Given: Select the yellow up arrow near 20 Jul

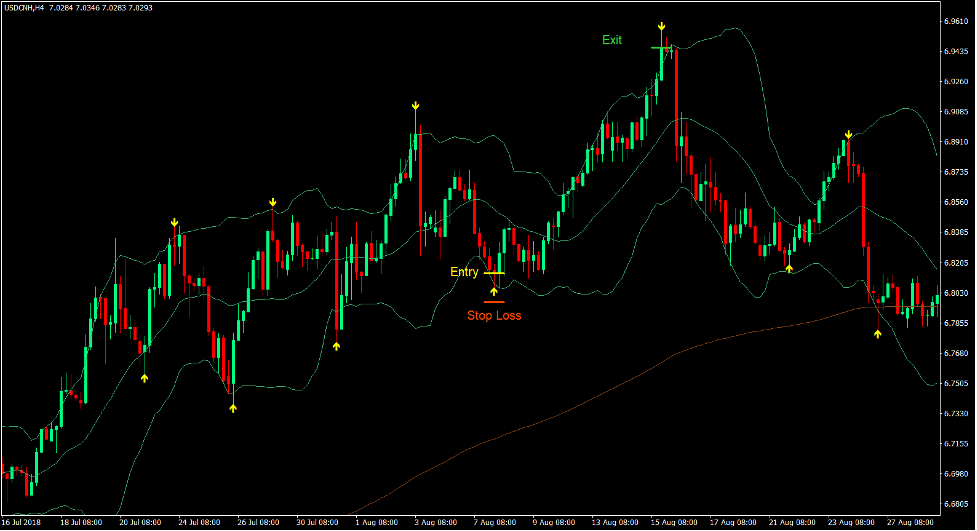Looking at the screenshot, I should click(x=145, y=377).
